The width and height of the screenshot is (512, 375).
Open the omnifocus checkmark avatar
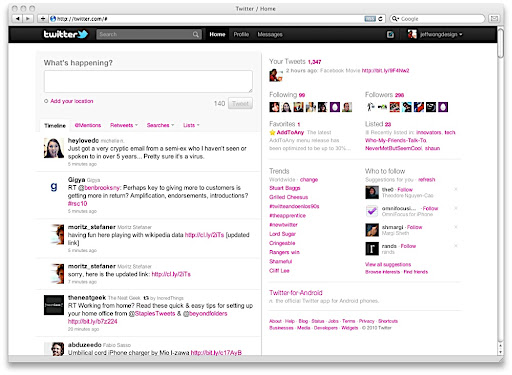[x=372, y=211]
